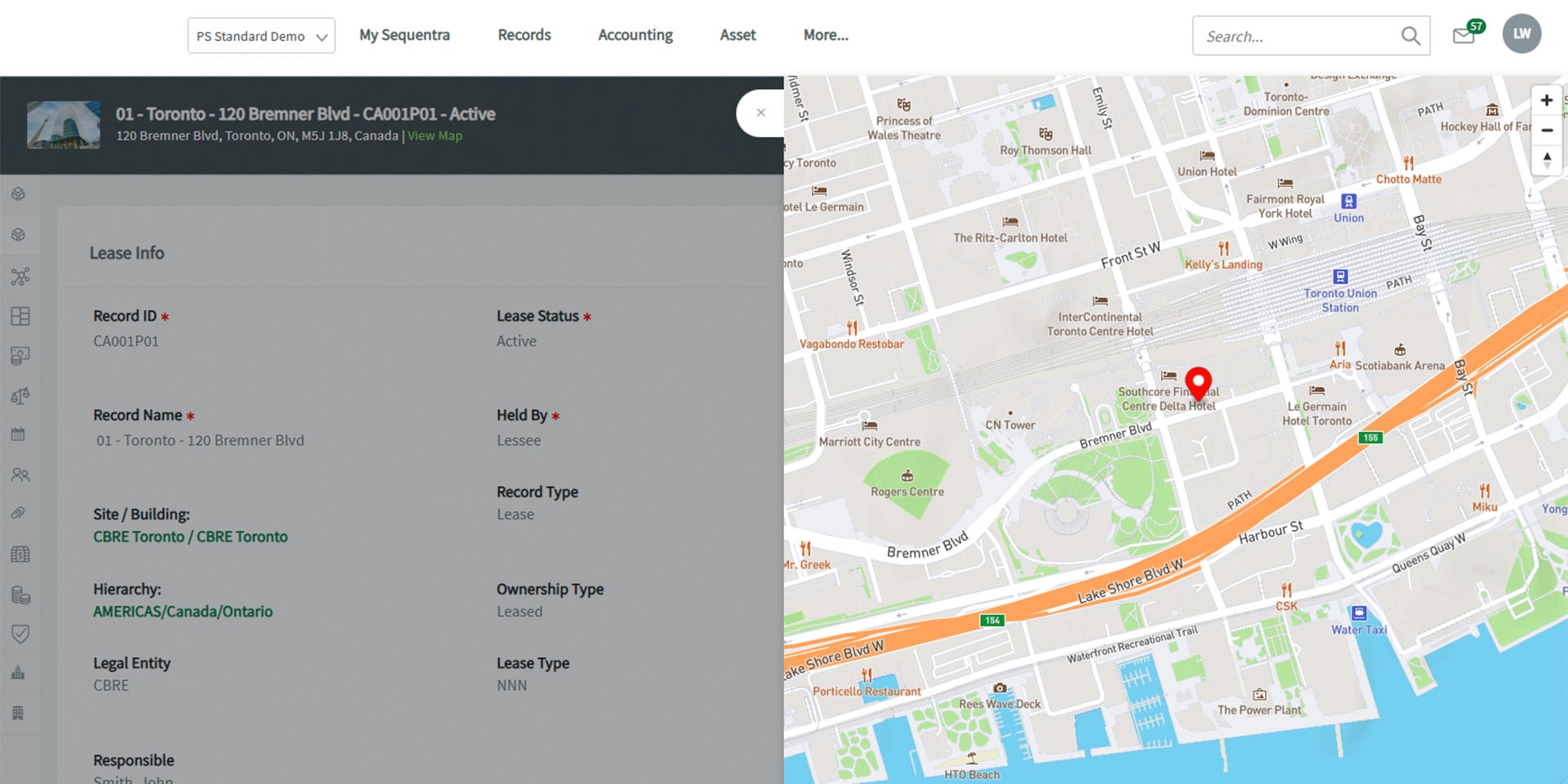Close the lease panel with X button

(760, 113)
